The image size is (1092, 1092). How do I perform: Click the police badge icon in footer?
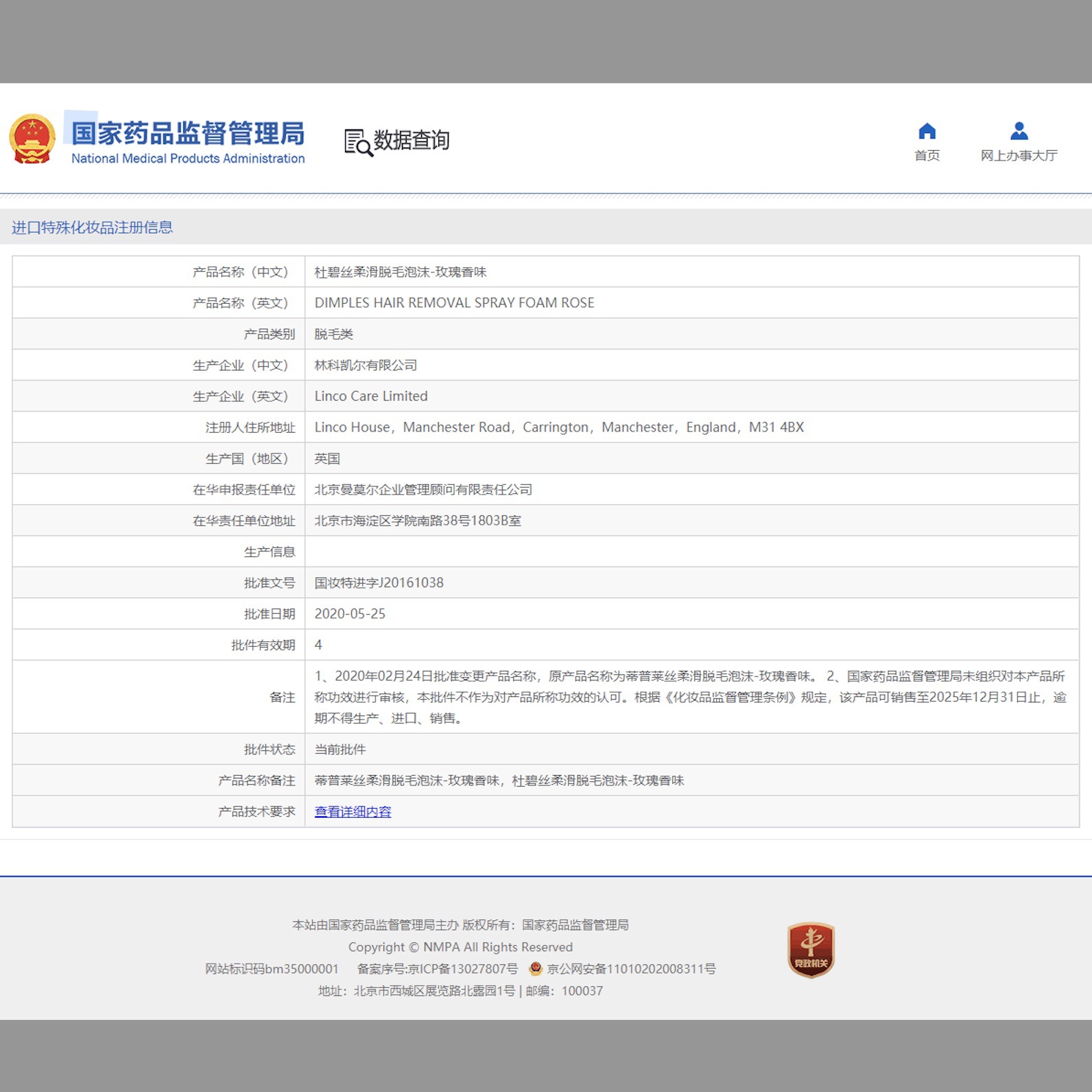point(536,969)
